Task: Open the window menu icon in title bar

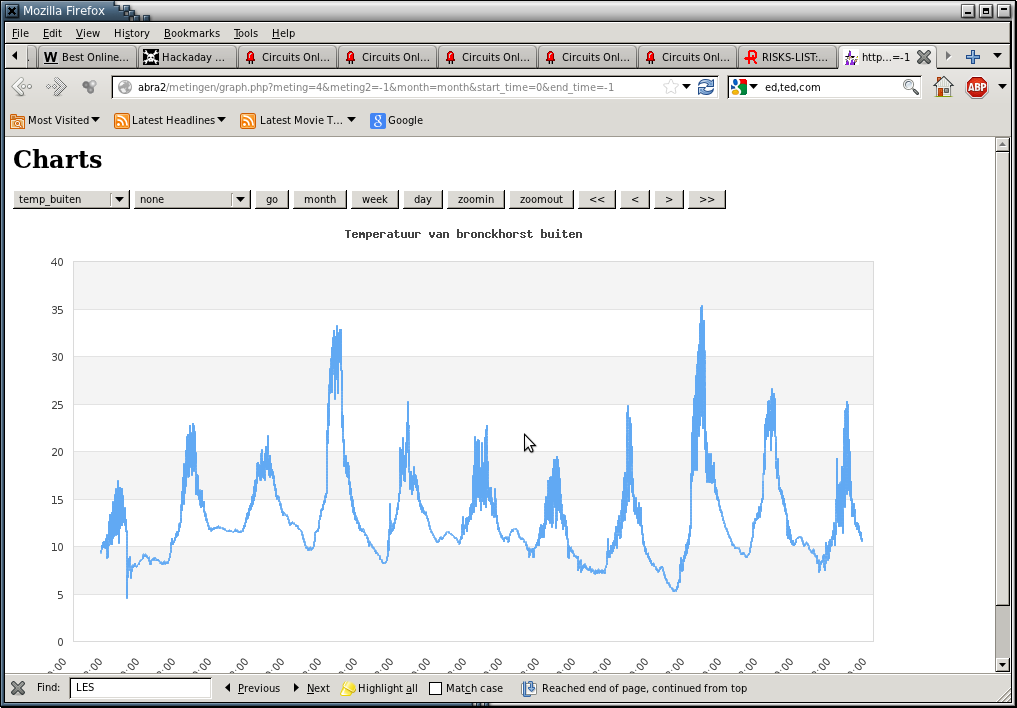Action: 12,10
